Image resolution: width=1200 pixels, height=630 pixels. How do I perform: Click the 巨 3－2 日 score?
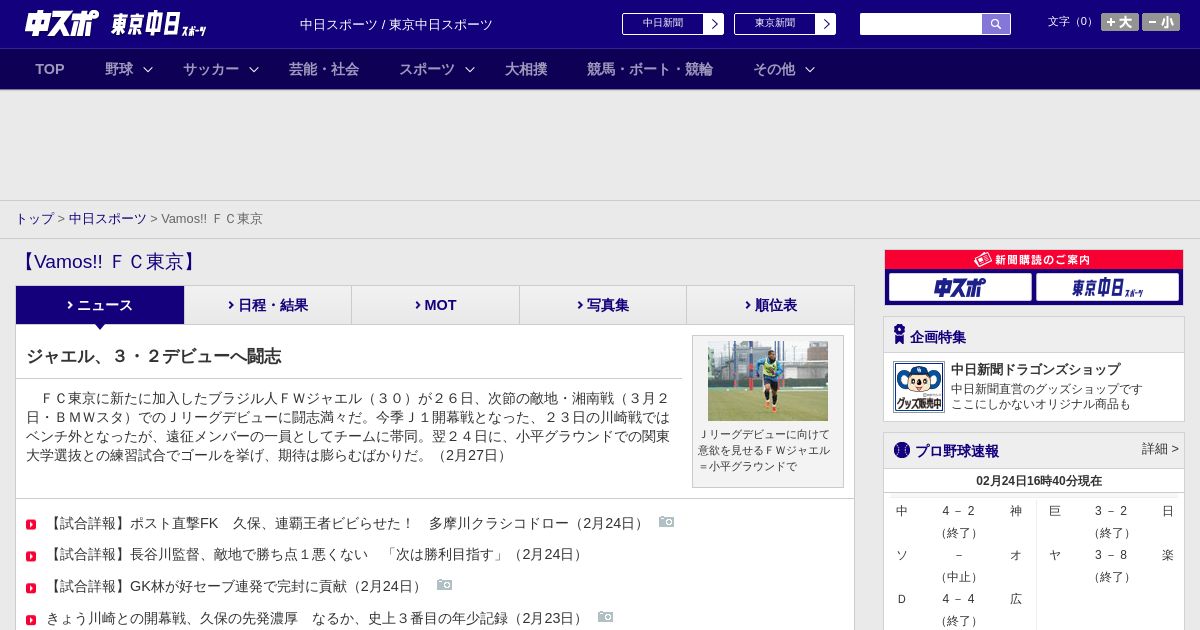1111,511
